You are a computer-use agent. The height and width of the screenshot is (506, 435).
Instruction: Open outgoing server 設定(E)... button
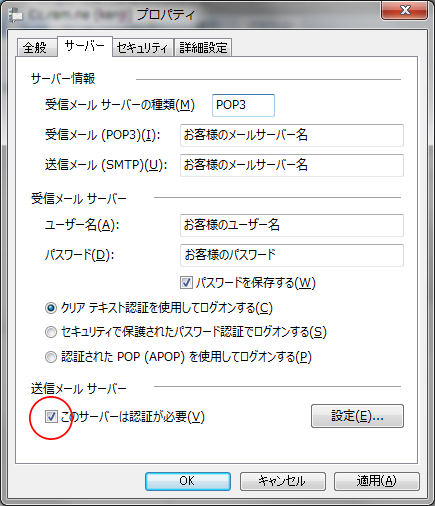pos(357,416)
